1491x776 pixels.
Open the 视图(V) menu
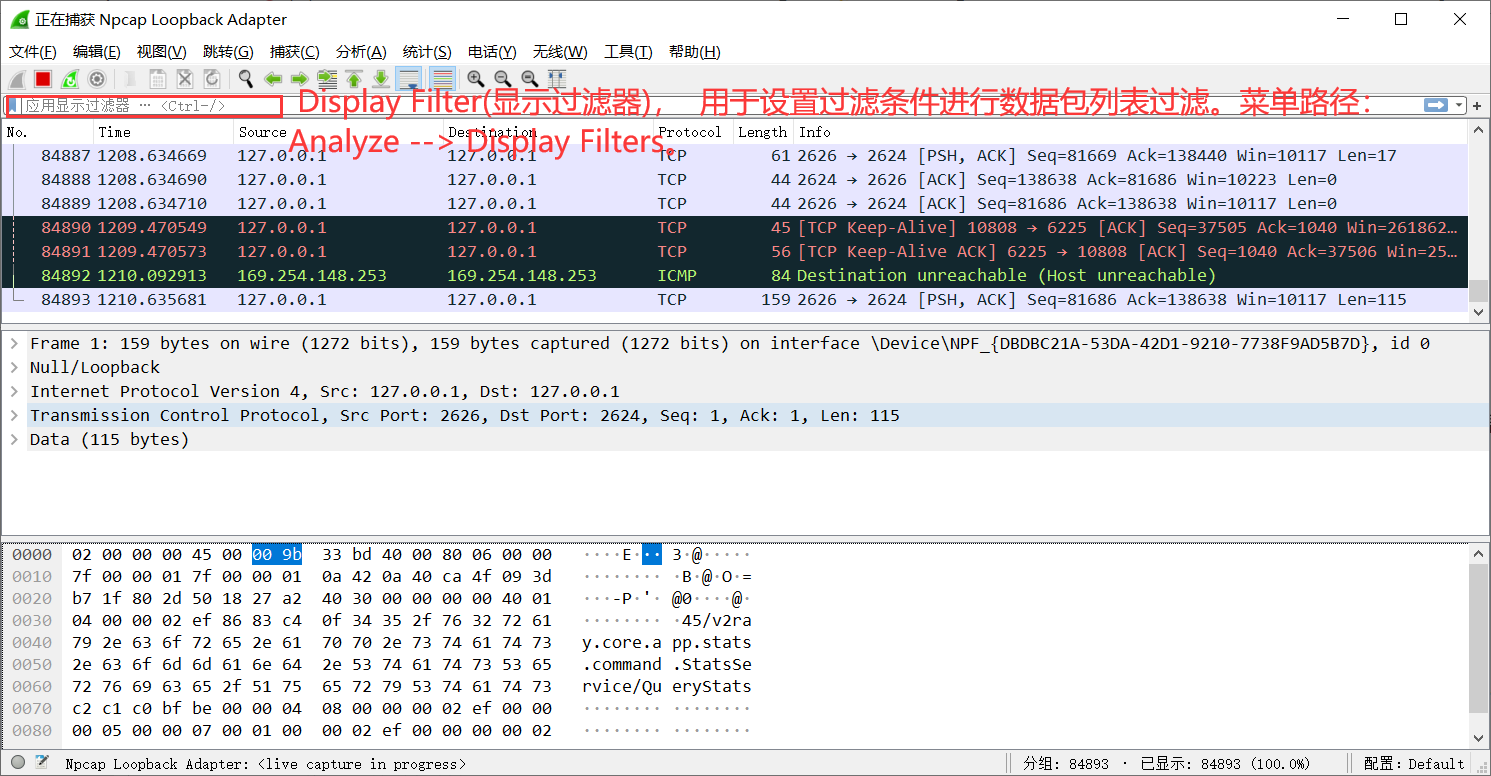pos(162,52)
